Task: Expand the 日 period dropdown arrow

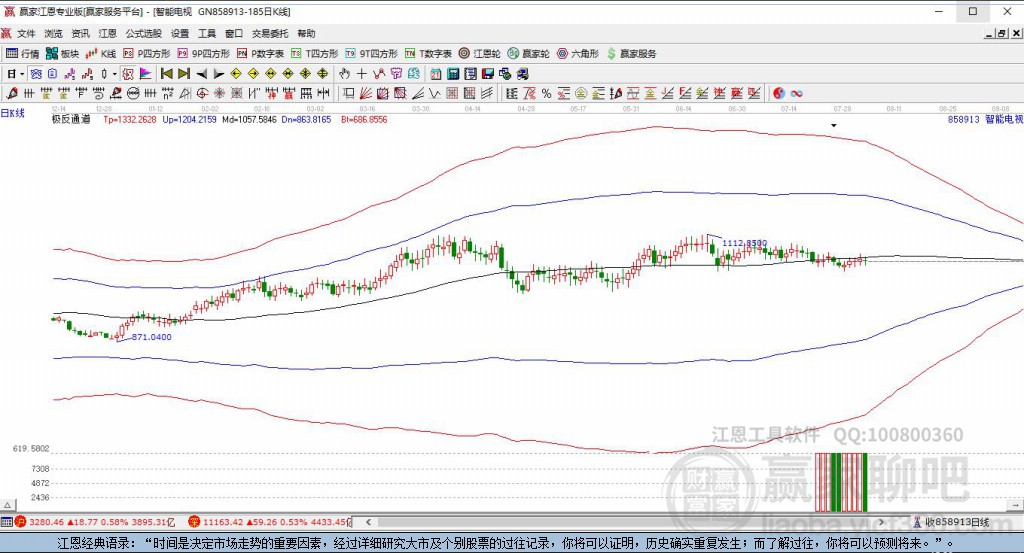Action: click(x=22, y=74)
